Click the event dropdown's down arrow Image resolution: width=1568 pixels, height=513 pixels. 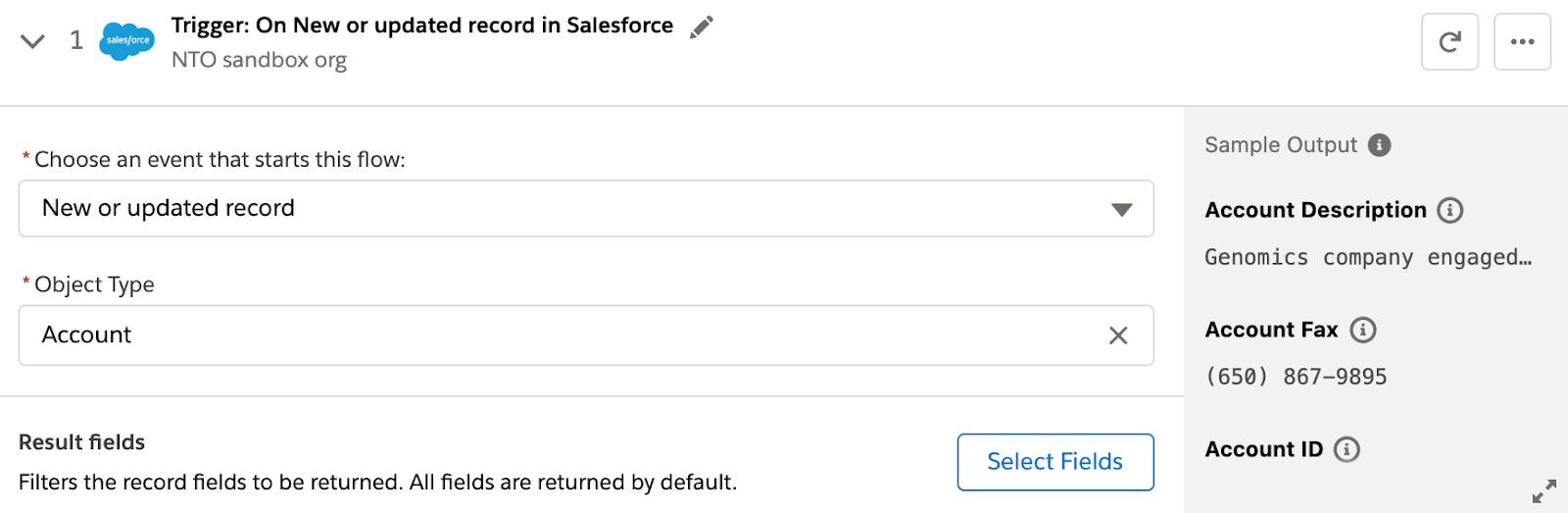pyautogui.click(x=1121, y=209)
